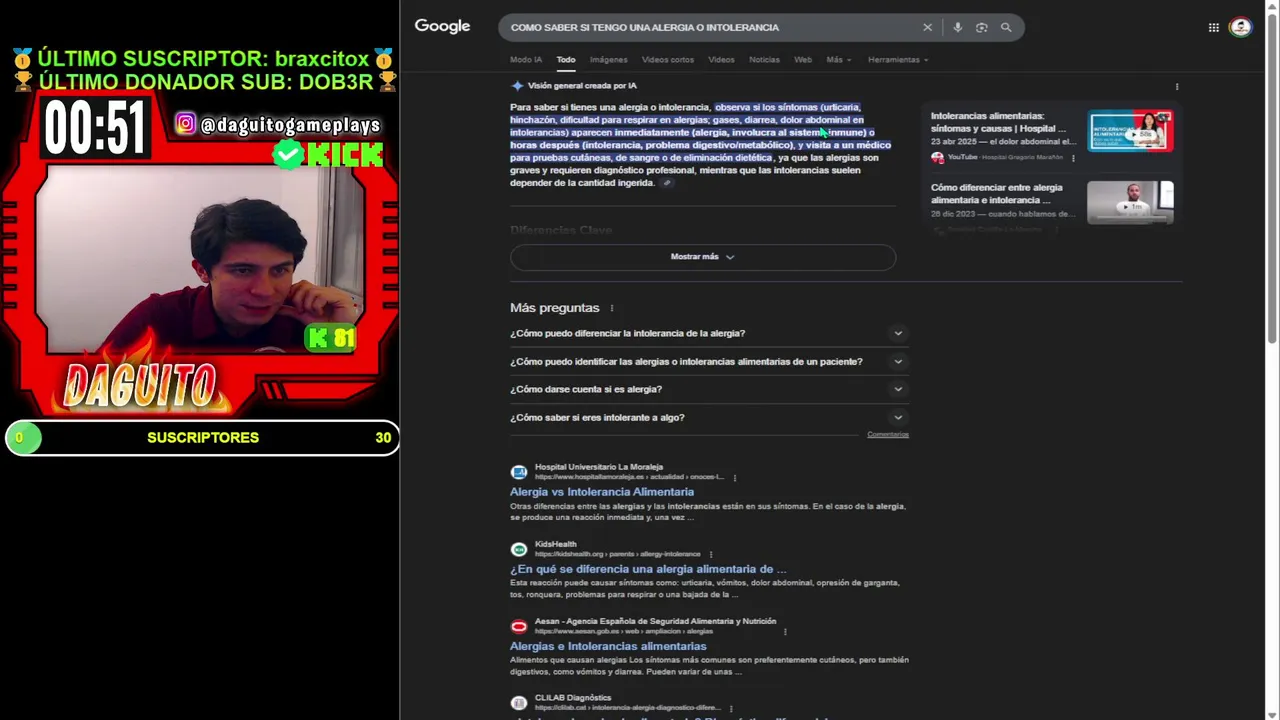Click the 'Visión general creada por IA' label

click(582, 86)
